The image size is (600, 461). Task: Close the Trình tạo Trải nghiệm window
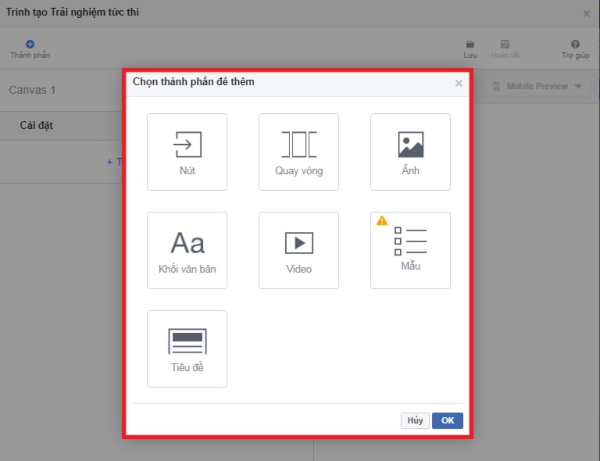pyautogui.click(x=586, y=14)
